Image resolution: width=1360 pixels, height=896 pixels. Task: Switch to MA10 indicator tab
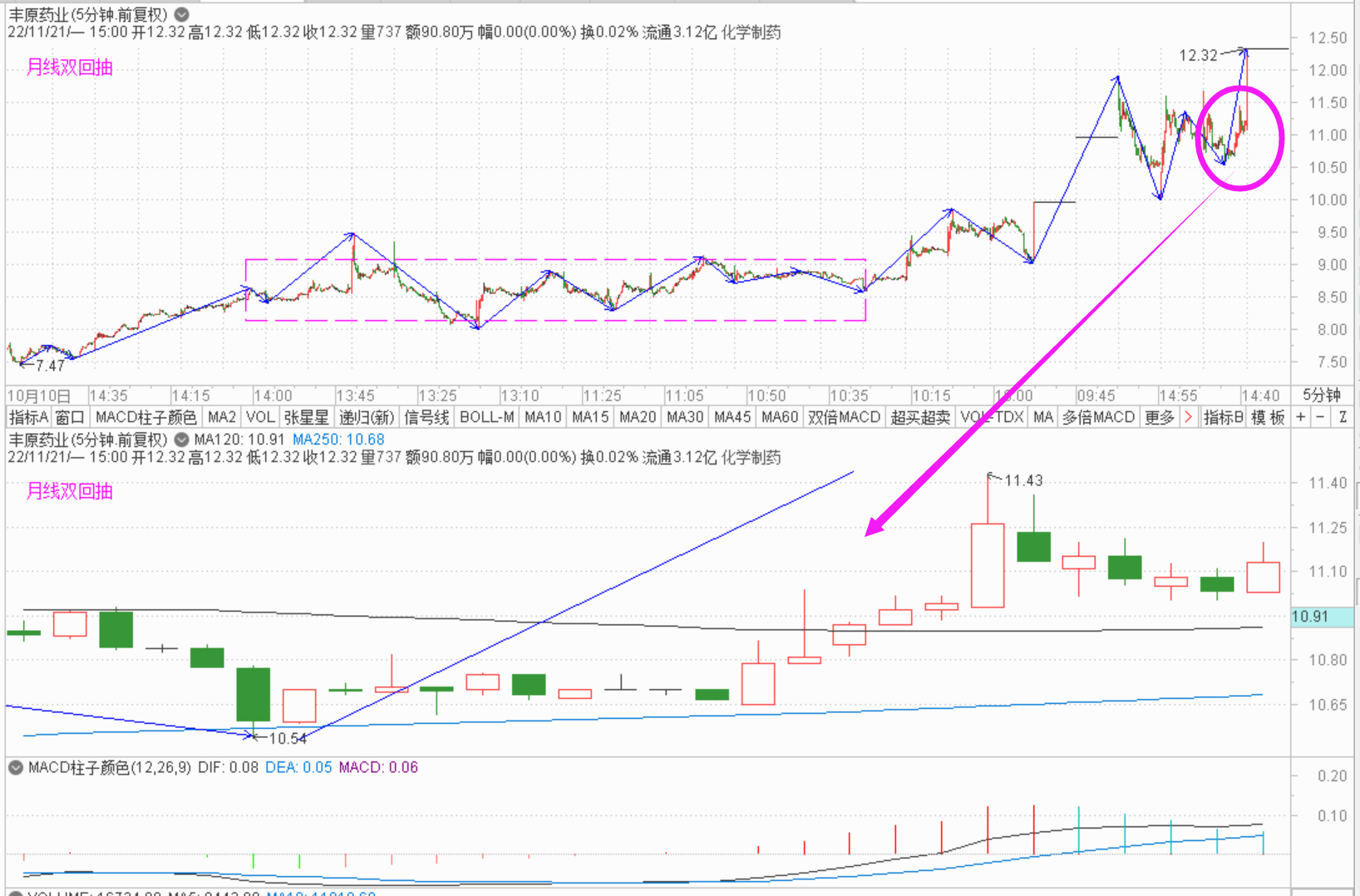click(544, 417)
